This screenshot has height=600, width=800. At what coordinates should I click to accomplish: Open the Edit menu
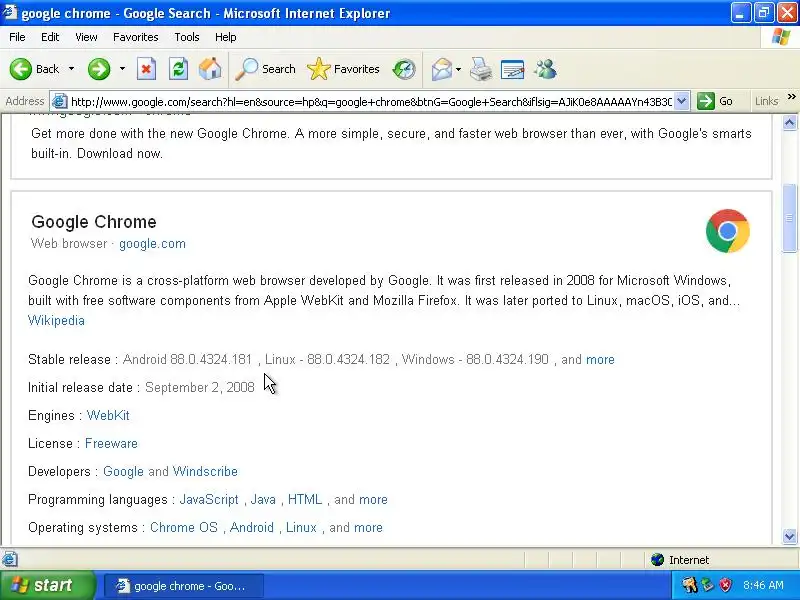coord(50,37)
